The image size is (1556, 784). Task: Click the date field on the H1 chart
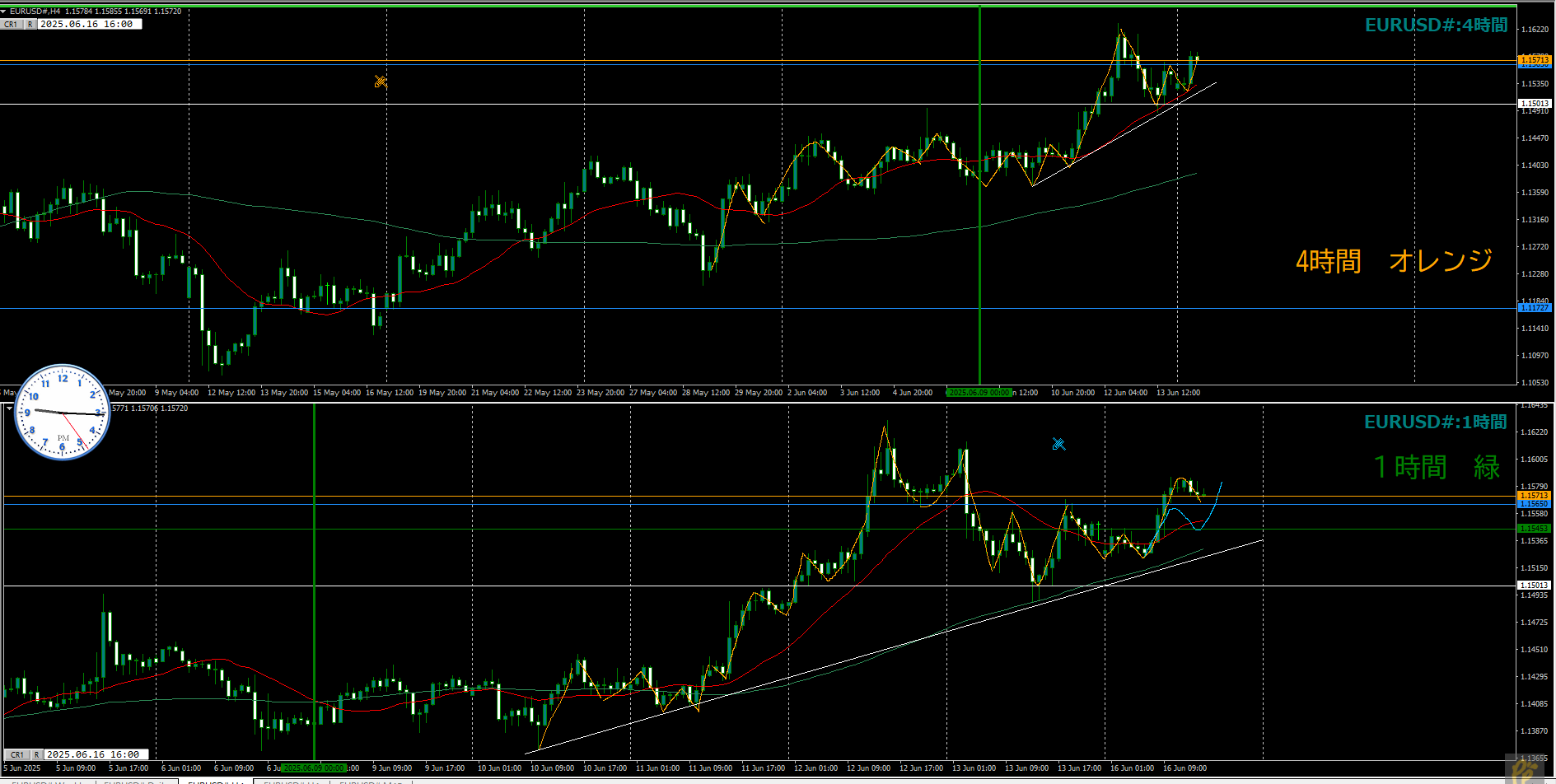(96, 754)
